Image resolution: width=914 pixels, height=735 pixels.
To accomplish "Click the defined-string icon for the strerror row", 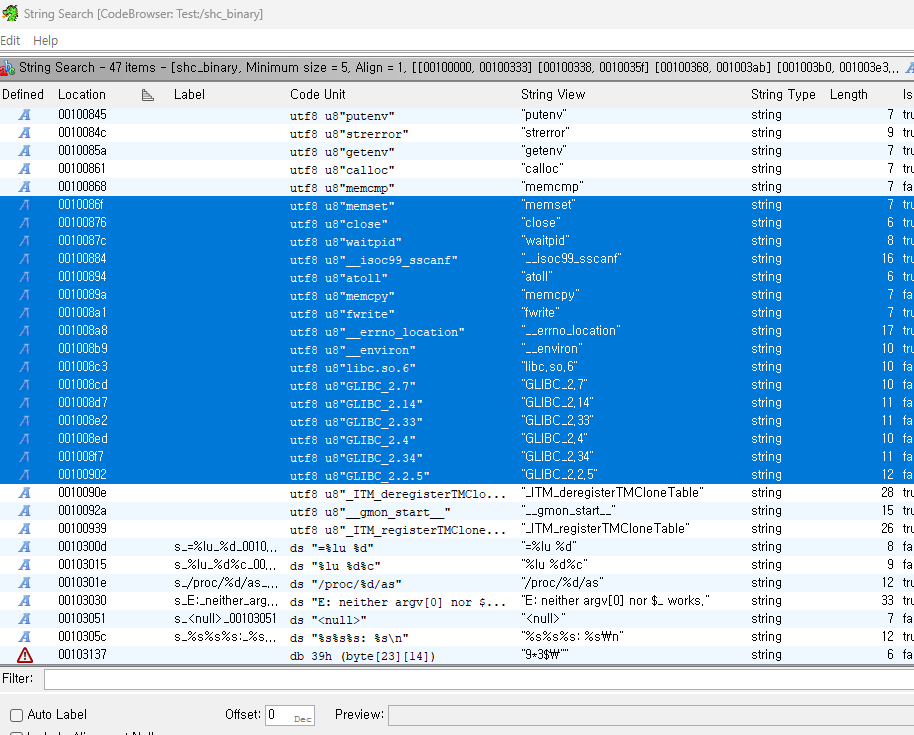I will point(24,133).
